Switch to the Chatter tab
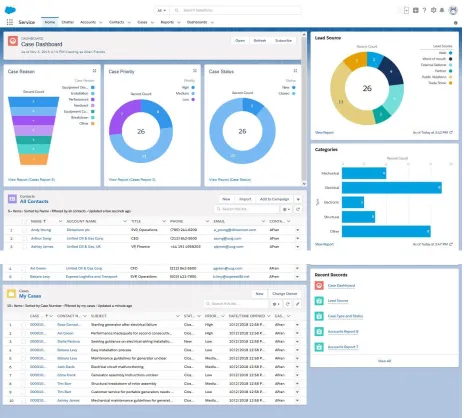Screen dimensions: 464x418 click(x=68, y=22)
